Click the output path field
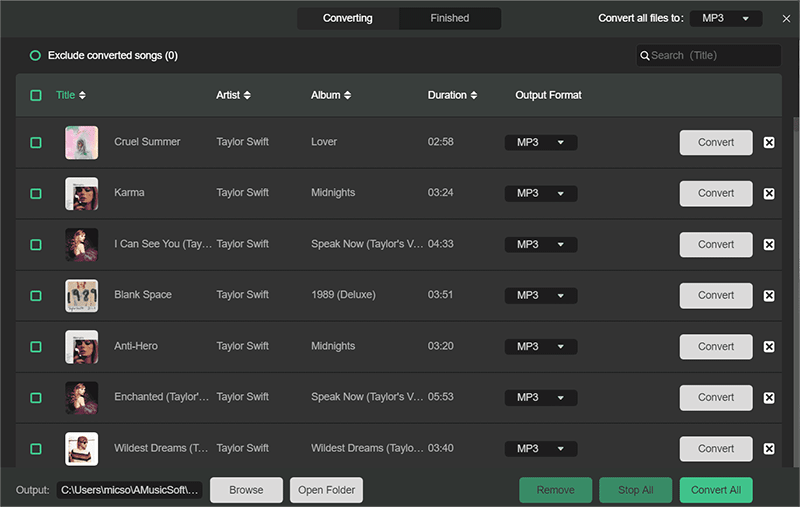 coord(130,490)
